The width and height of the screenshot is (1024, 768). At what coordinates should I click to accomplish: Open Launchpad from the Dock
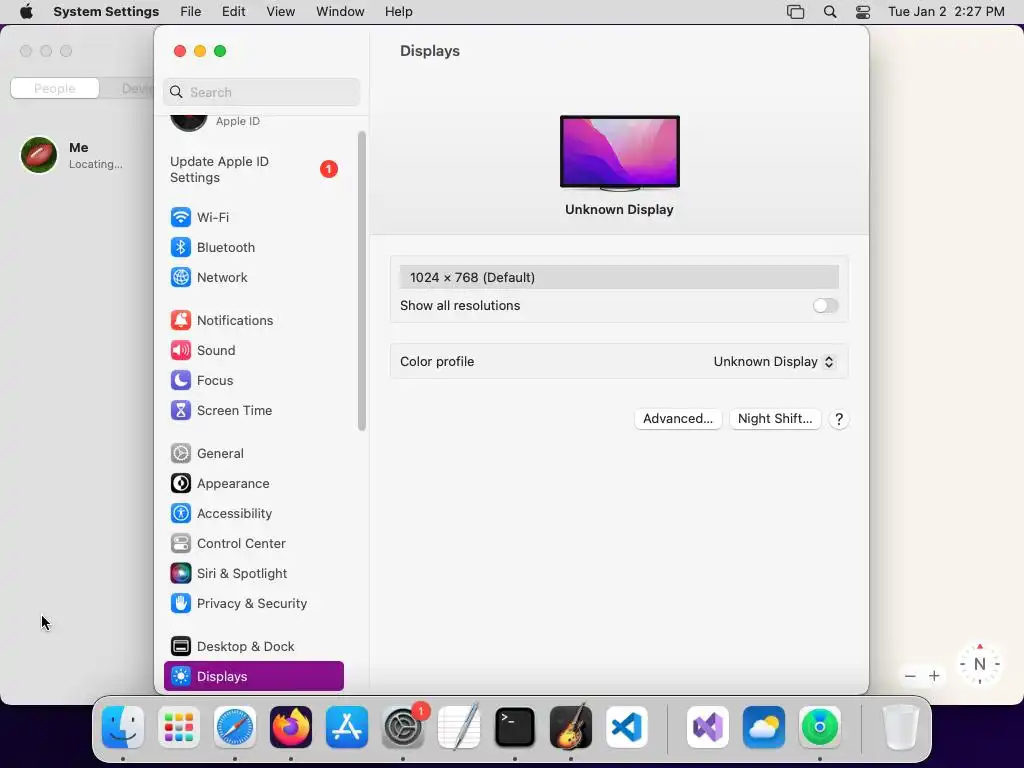pyautogui.click(x=179, y=727)
